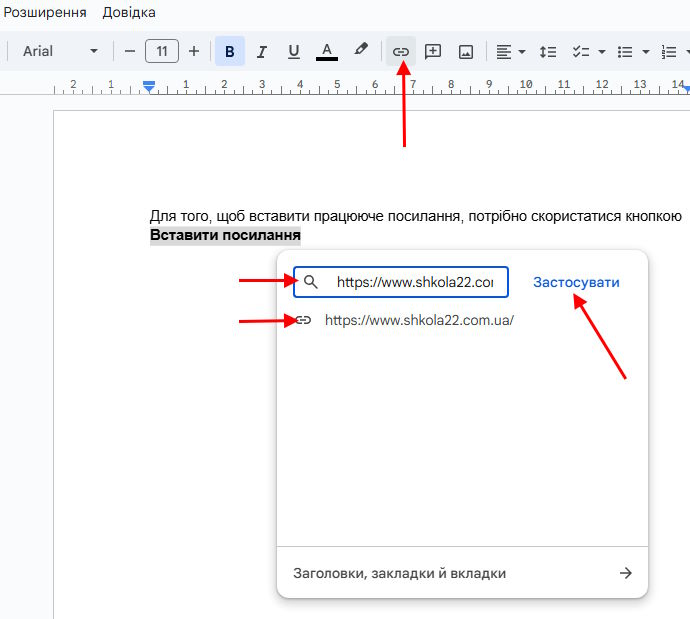Open the text color picker
The image size is (690, 619).
click(326, 51)
